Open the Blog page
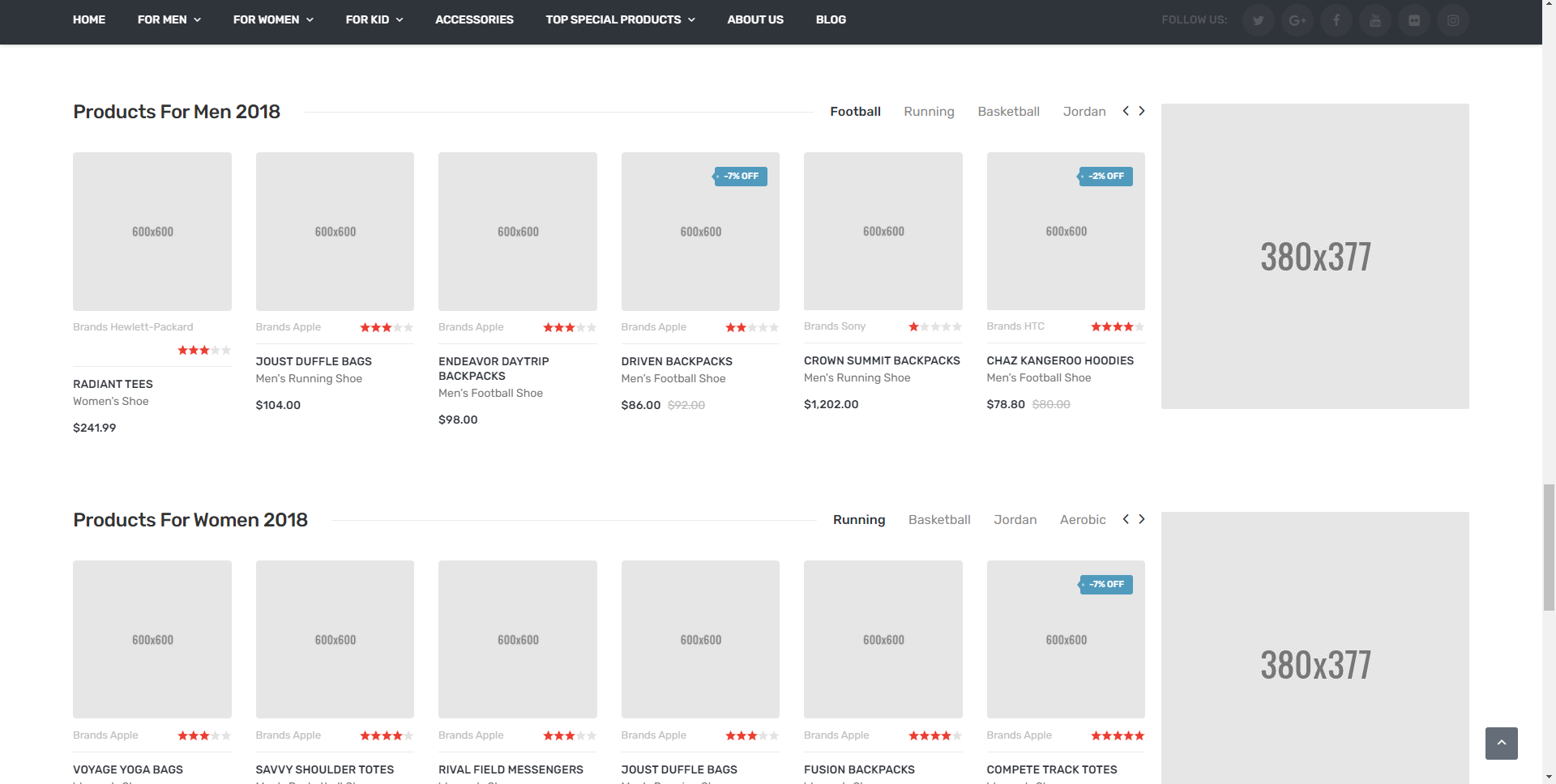1556x784 pixels. pos(831,19)
